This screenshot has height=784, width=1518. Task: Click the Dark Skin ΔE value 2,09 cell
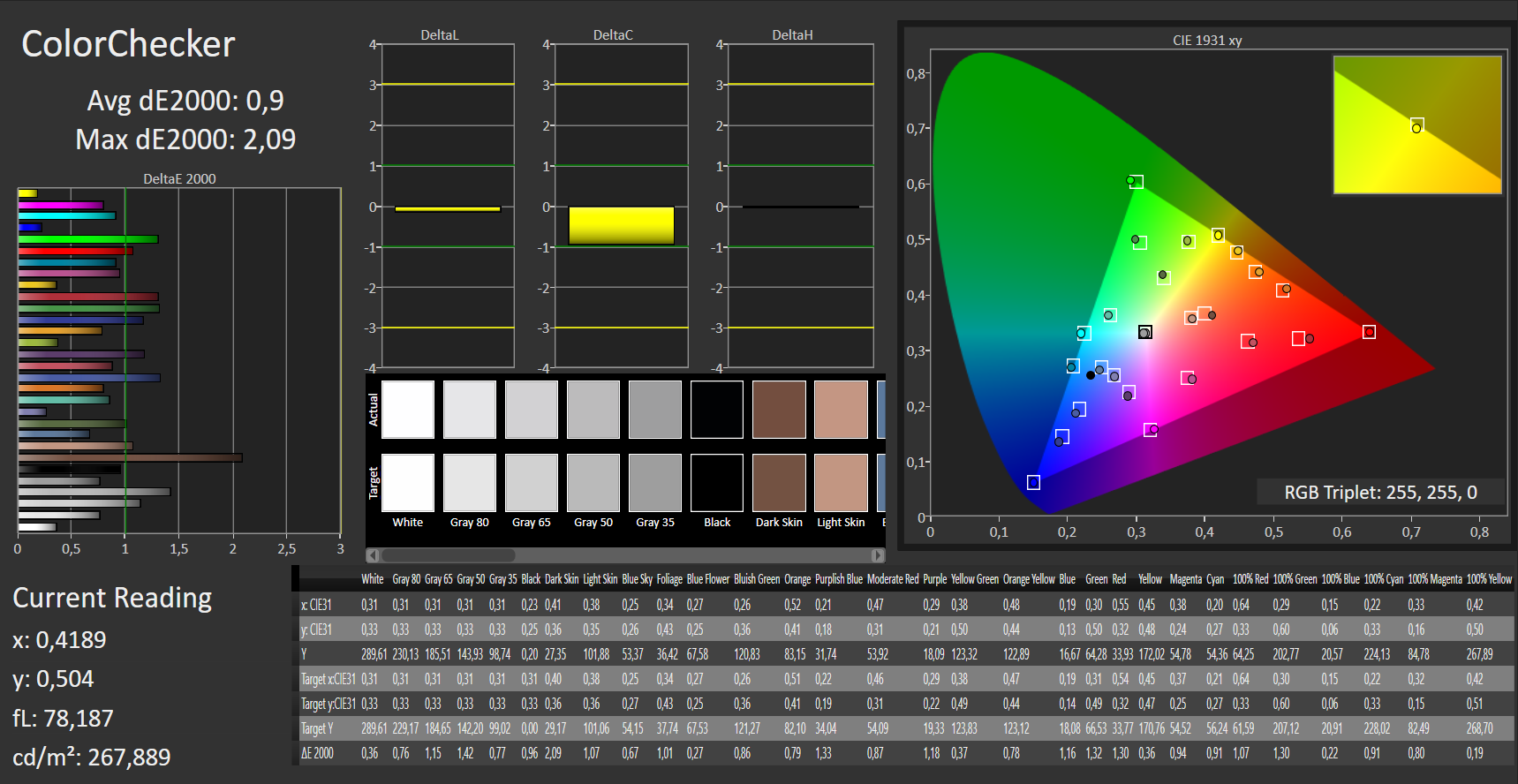pyautogui.click(x=554, y=753)
